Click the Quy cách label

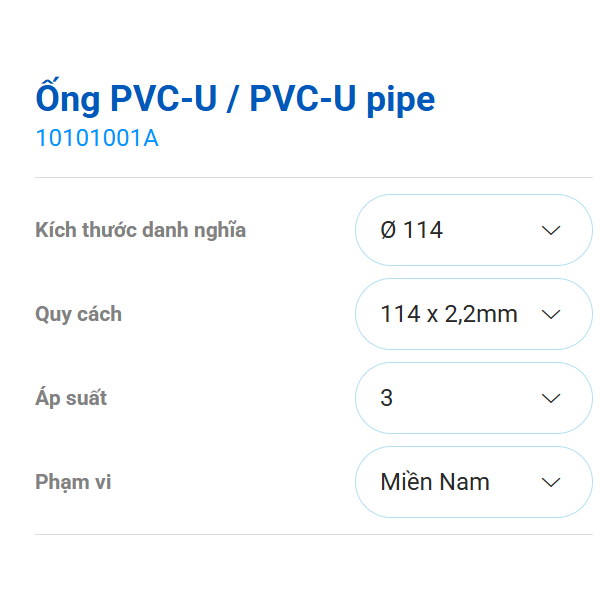(78, 315)
